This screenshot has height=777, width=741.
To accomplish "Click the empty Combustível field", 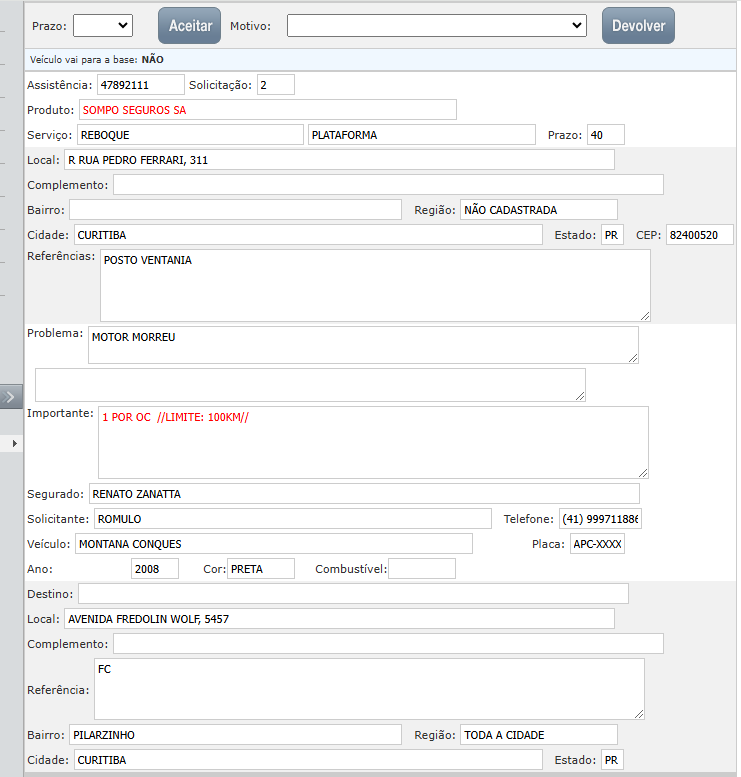I will pos(421,569).
